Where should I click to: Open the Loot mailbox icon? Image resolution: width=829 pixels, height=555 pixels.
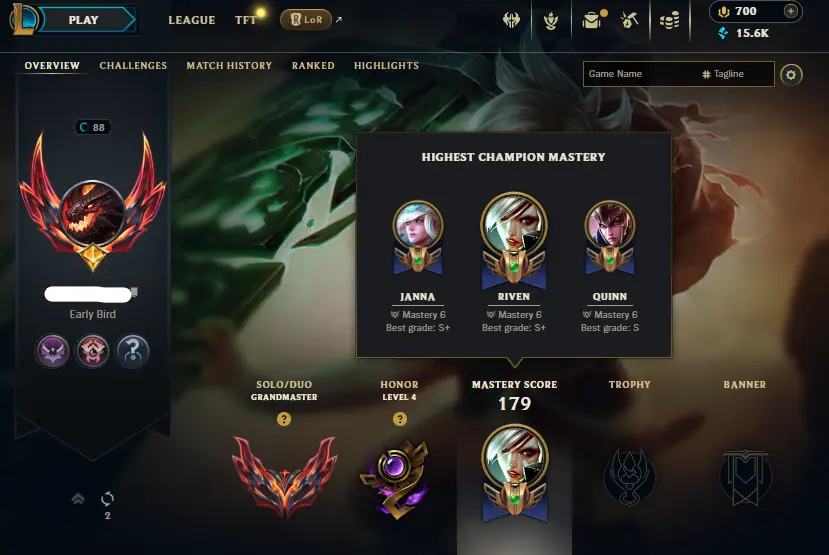(593, 20)
